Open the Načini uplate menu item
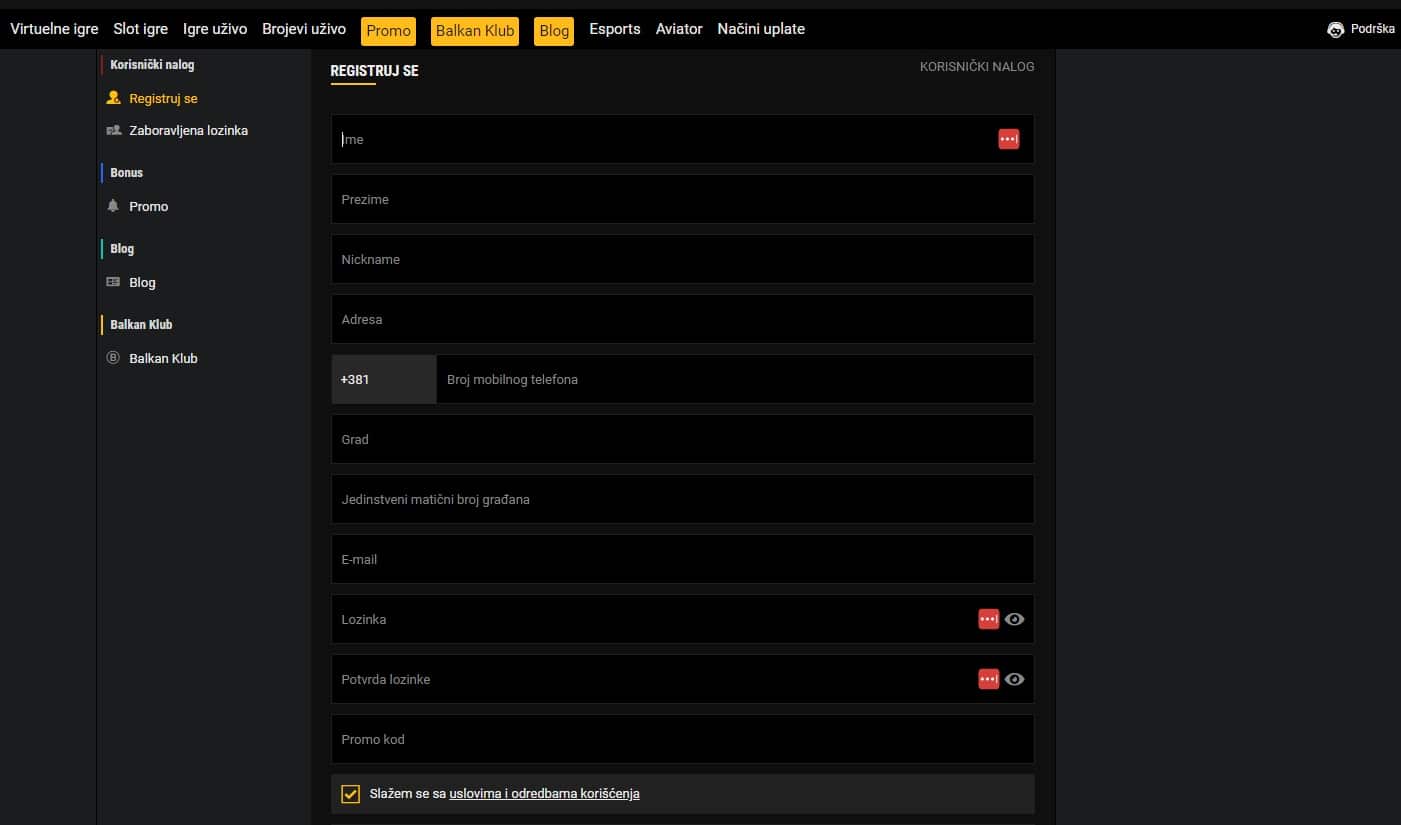Viewport: 1401px width, 825px height. [761, 29]
